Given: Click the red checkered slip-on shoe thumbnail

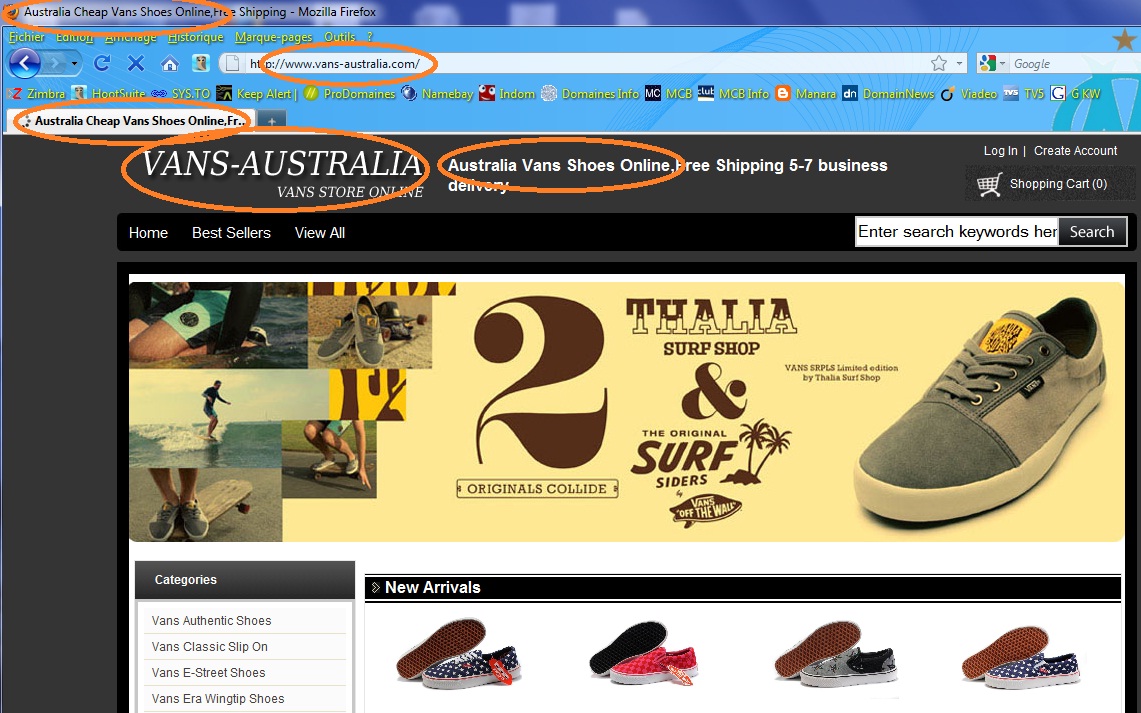Looking at the screenshot, I should 644,653.
